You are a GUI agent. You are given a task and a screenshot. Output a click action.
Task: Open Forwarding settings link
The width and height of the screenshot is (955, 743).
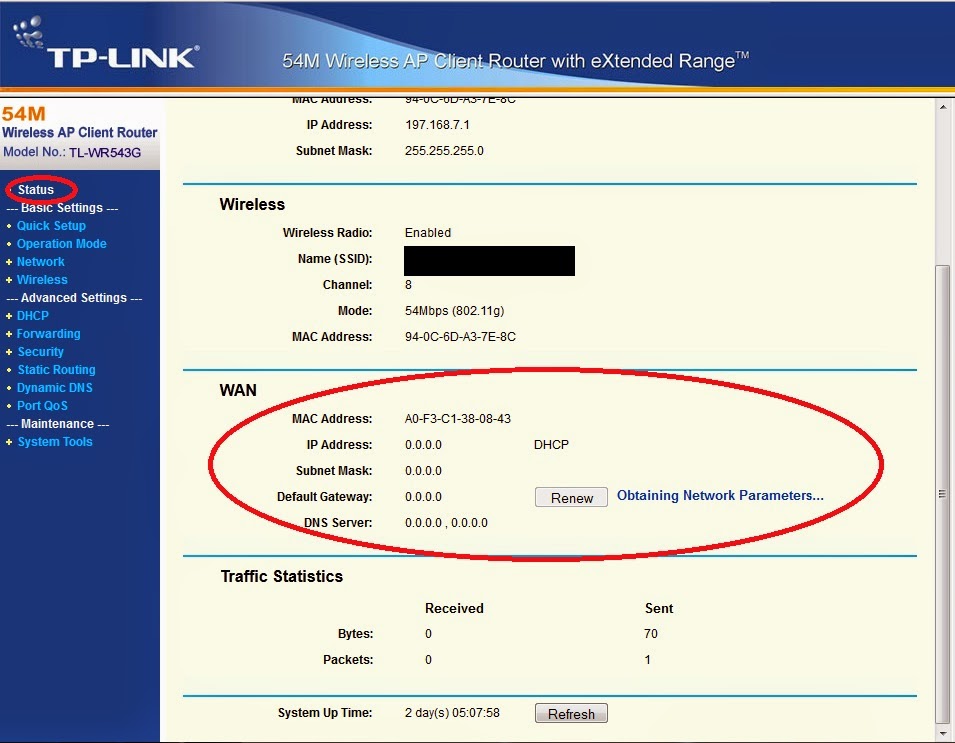(x=48, y=334)
